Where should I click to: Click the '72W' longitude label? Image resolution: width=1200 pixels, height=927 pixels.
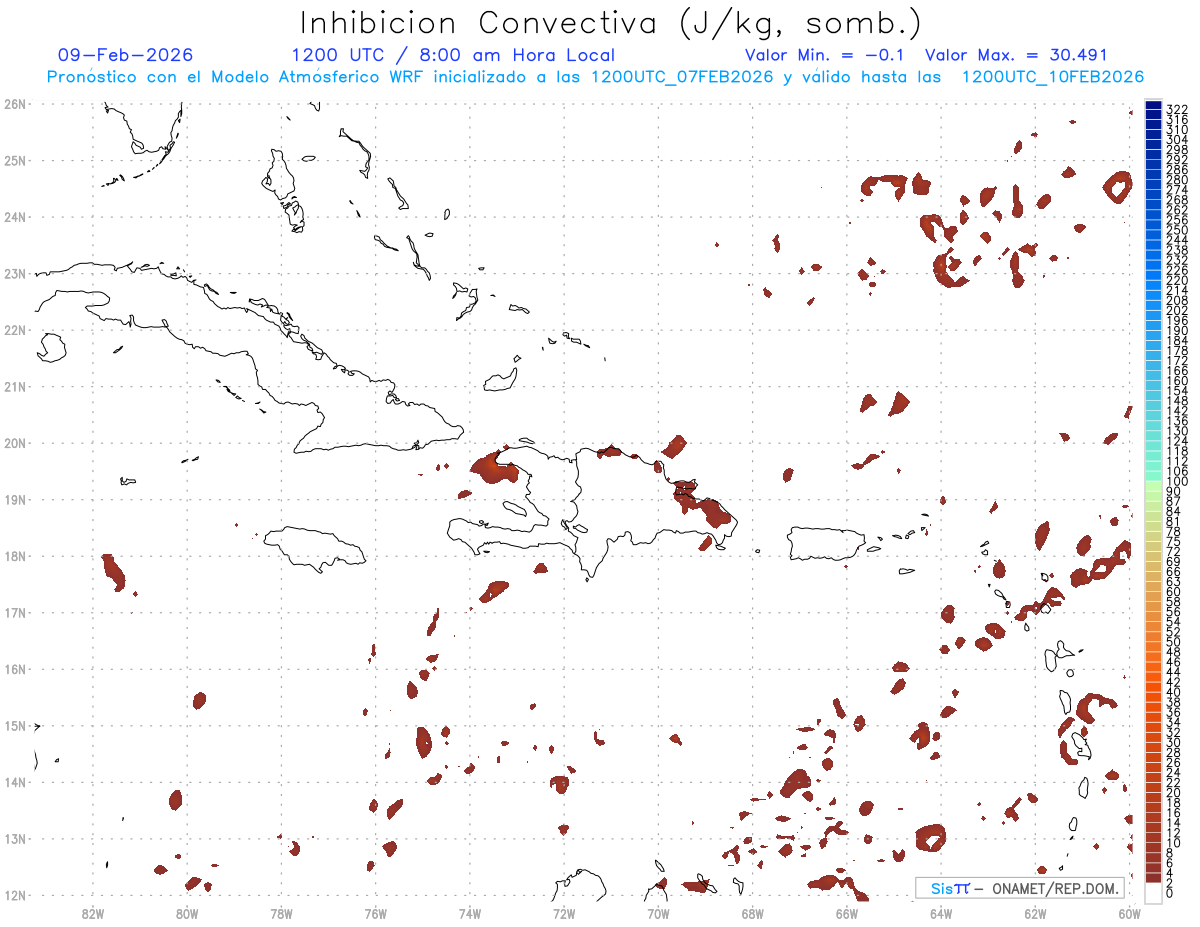(564, 912)
